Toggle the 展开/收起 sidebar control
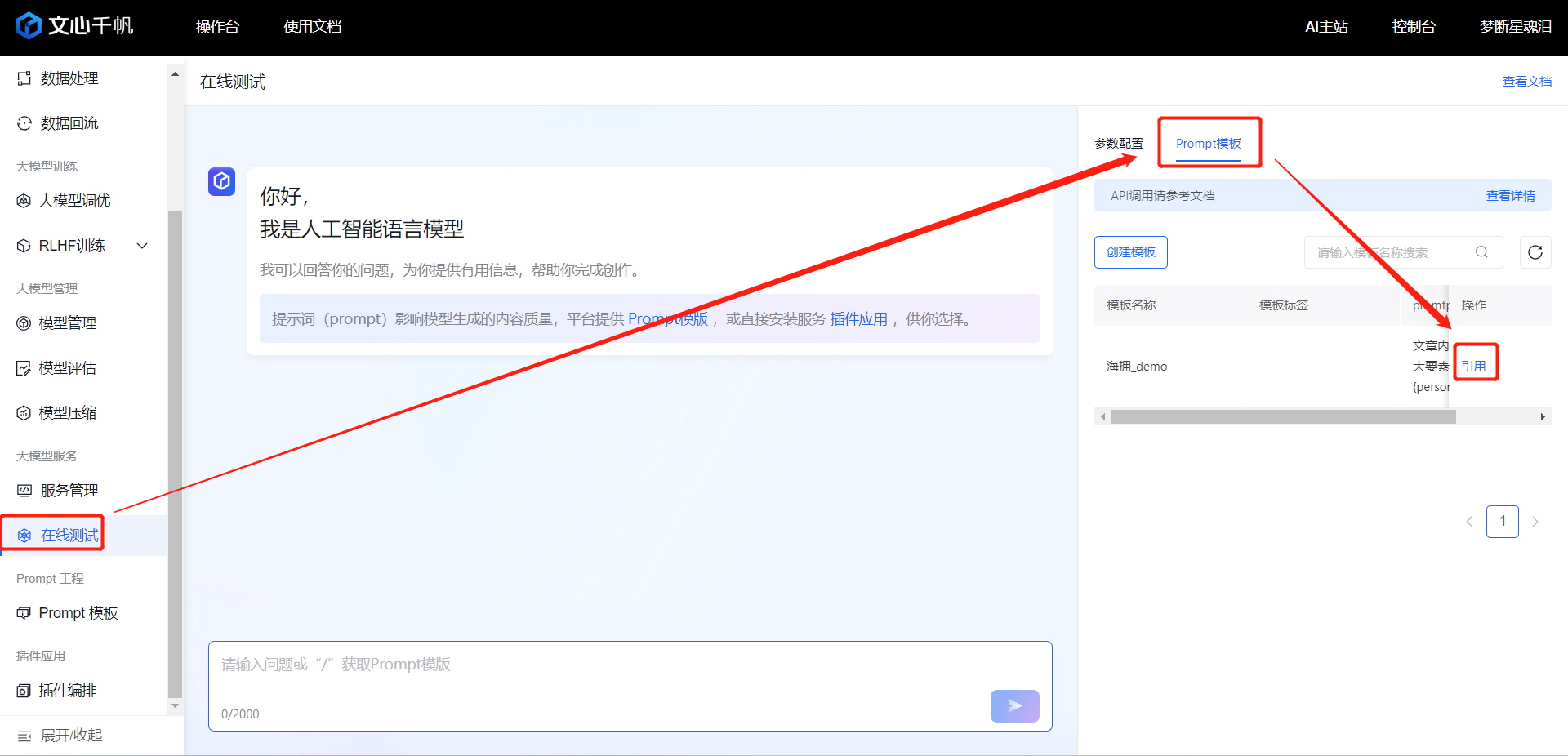 60,736
